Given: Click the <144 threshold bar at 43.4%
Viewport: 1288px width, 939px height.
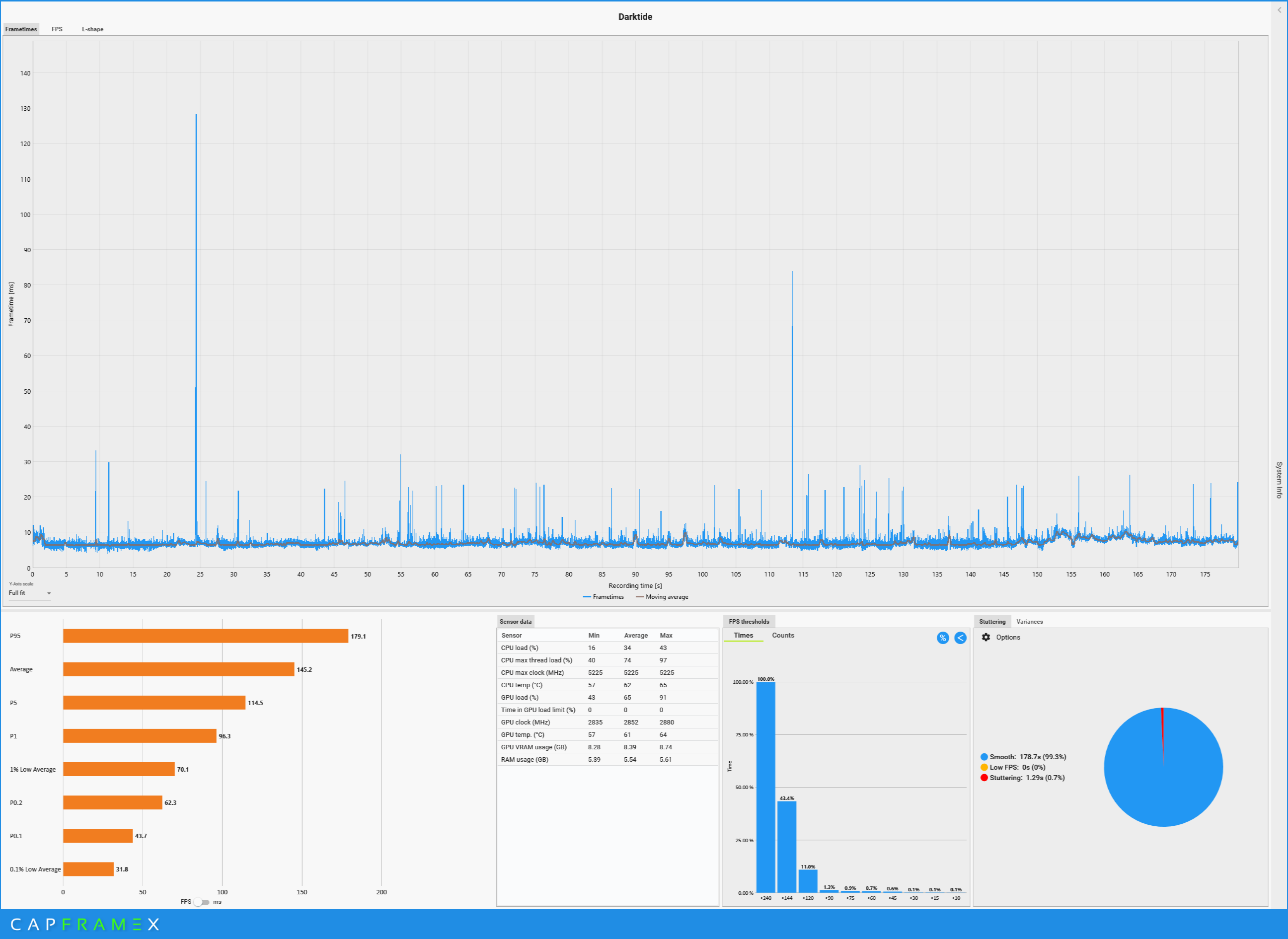Looking at the screenshot, I should (x=787, y=847).
